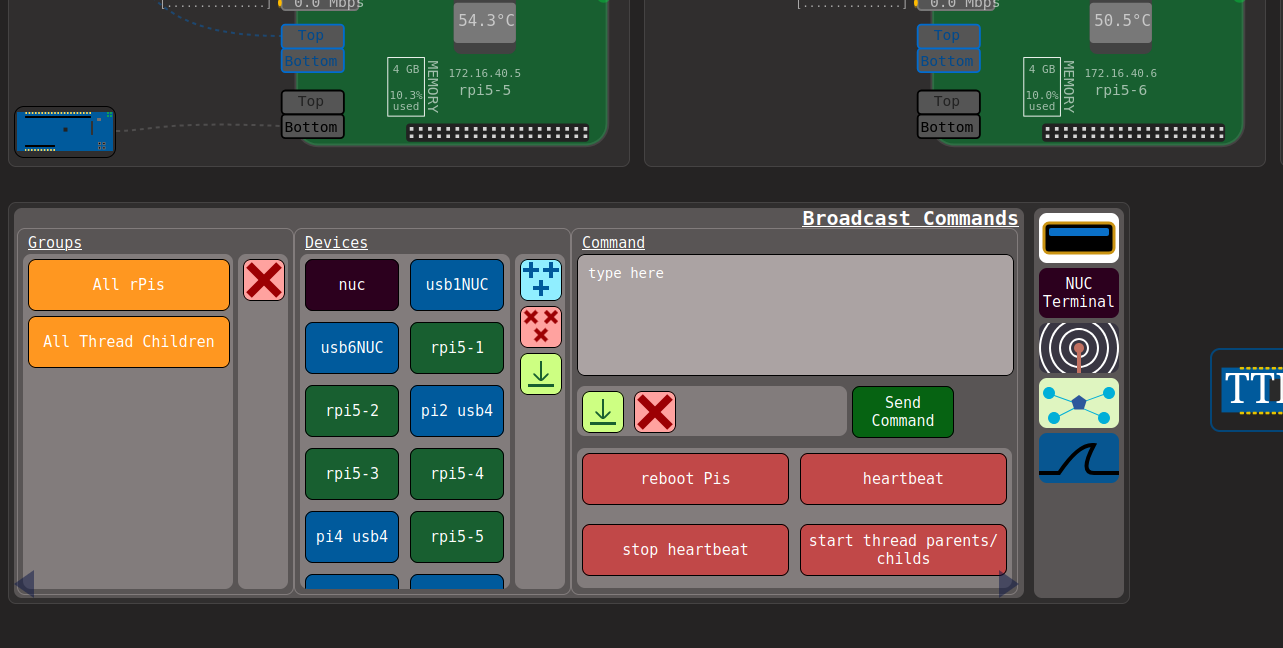Screen dimensions: 1283x648
Task: Click black Bottom port on rpi5-6
Action: pos(948,127)
